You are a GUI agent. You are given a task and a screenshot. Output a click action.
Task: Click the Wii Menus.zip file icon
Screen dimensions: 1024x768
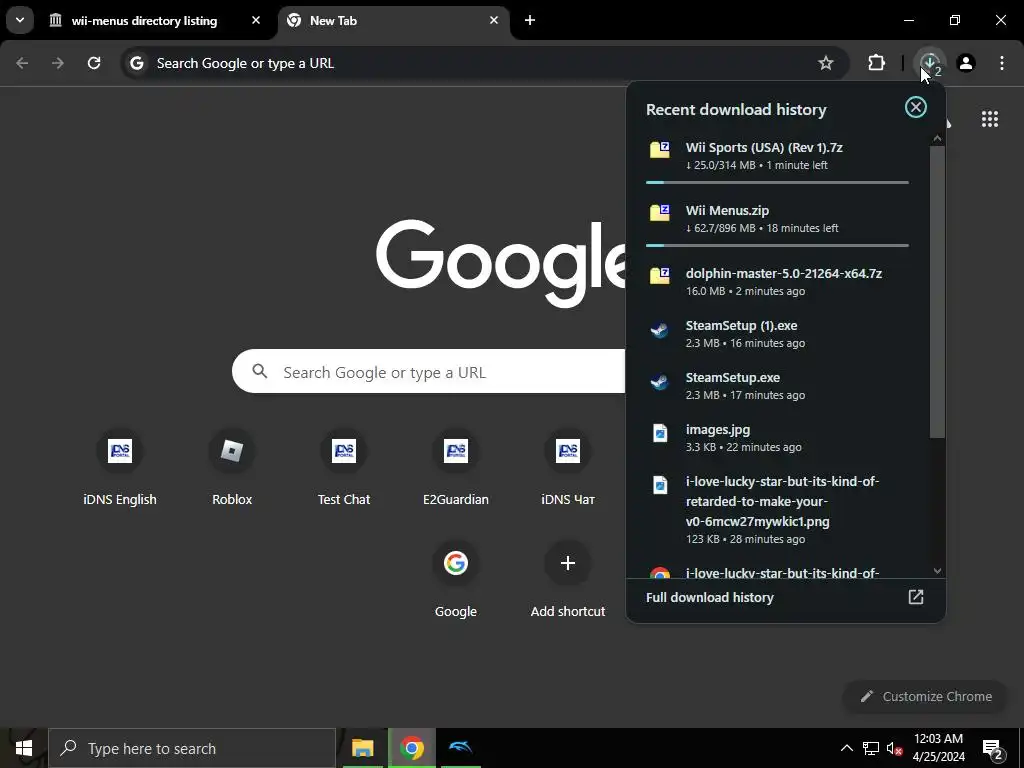[660, 212]
